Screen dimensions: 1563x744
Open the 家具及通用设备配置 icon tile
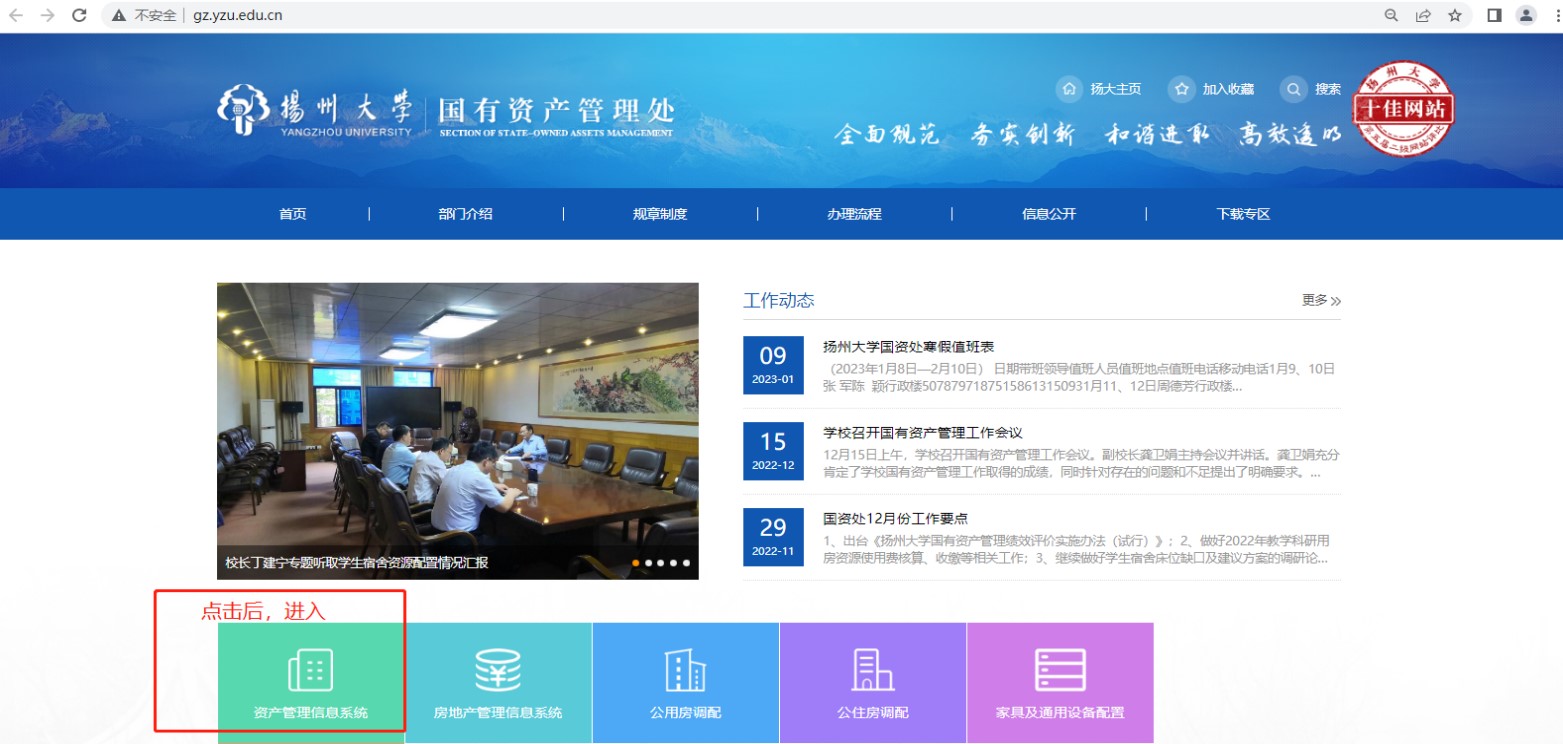(x=1060, y=670)
